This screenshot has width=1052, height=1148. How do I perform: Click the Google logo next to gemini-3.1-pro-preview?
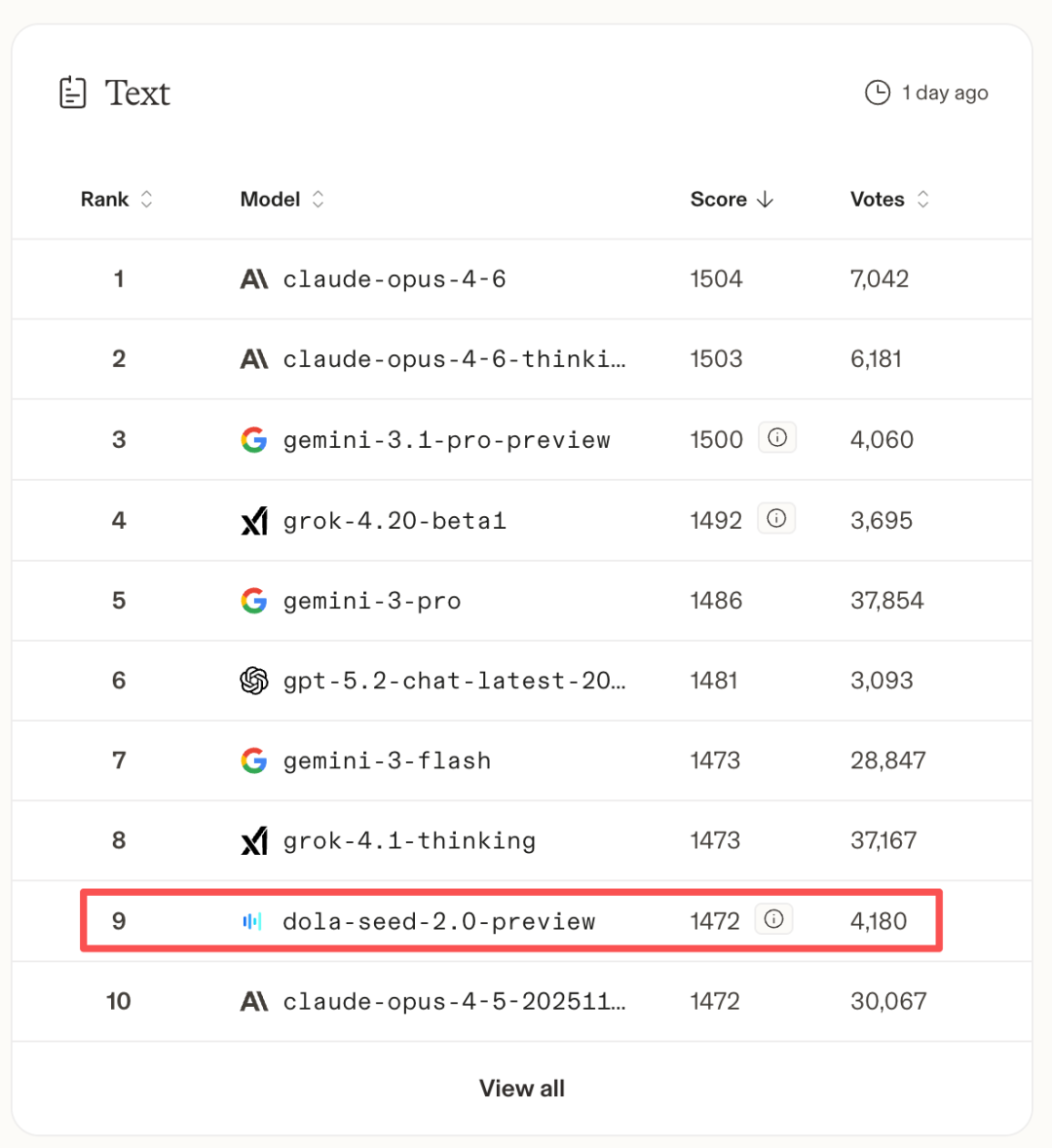click(x=254, y=440)
